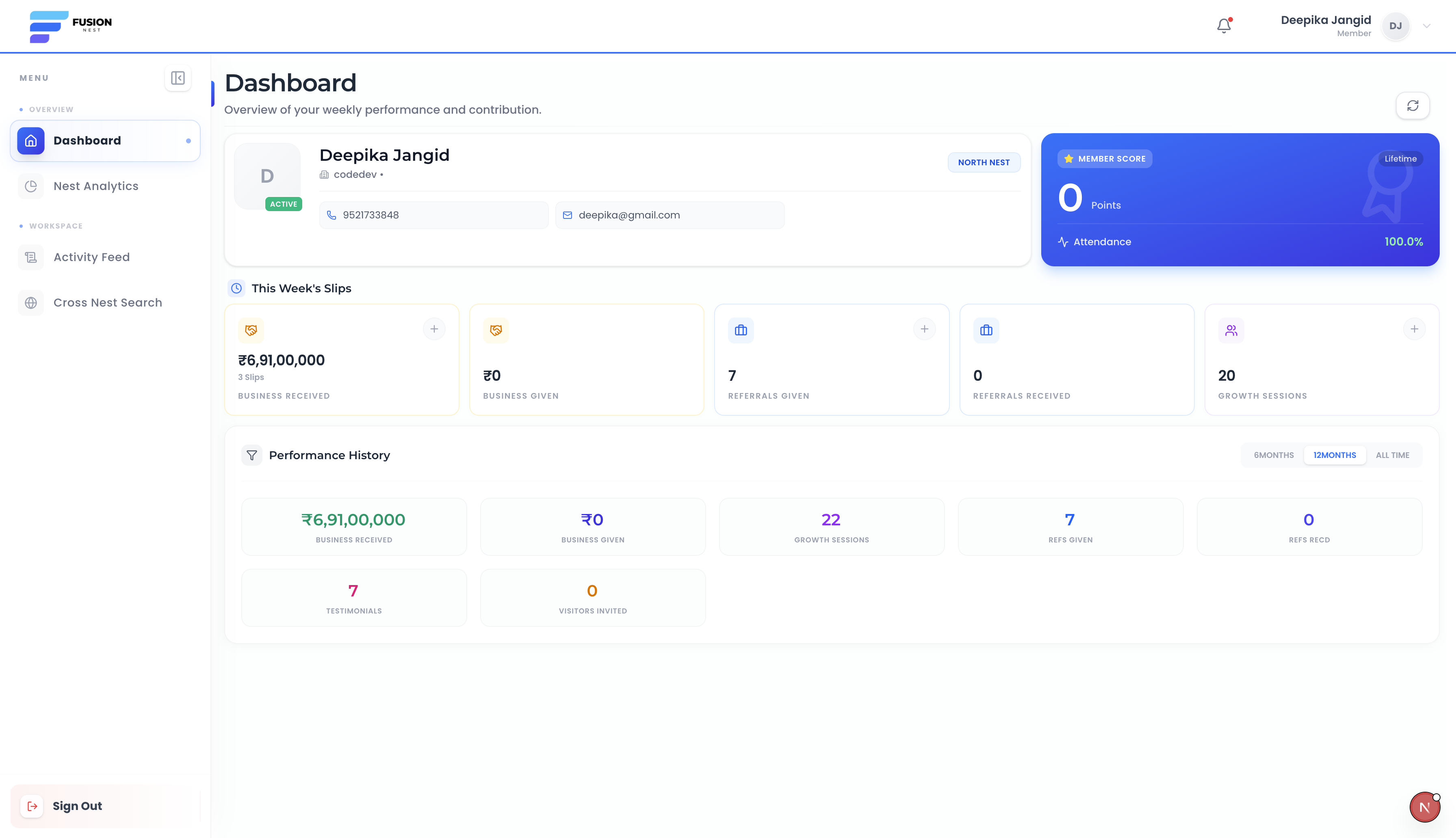Image resolution: width=1456 pixels, height=838 pixels.
Task: Click the Performance History filter icon
Action: coord(251,455)
